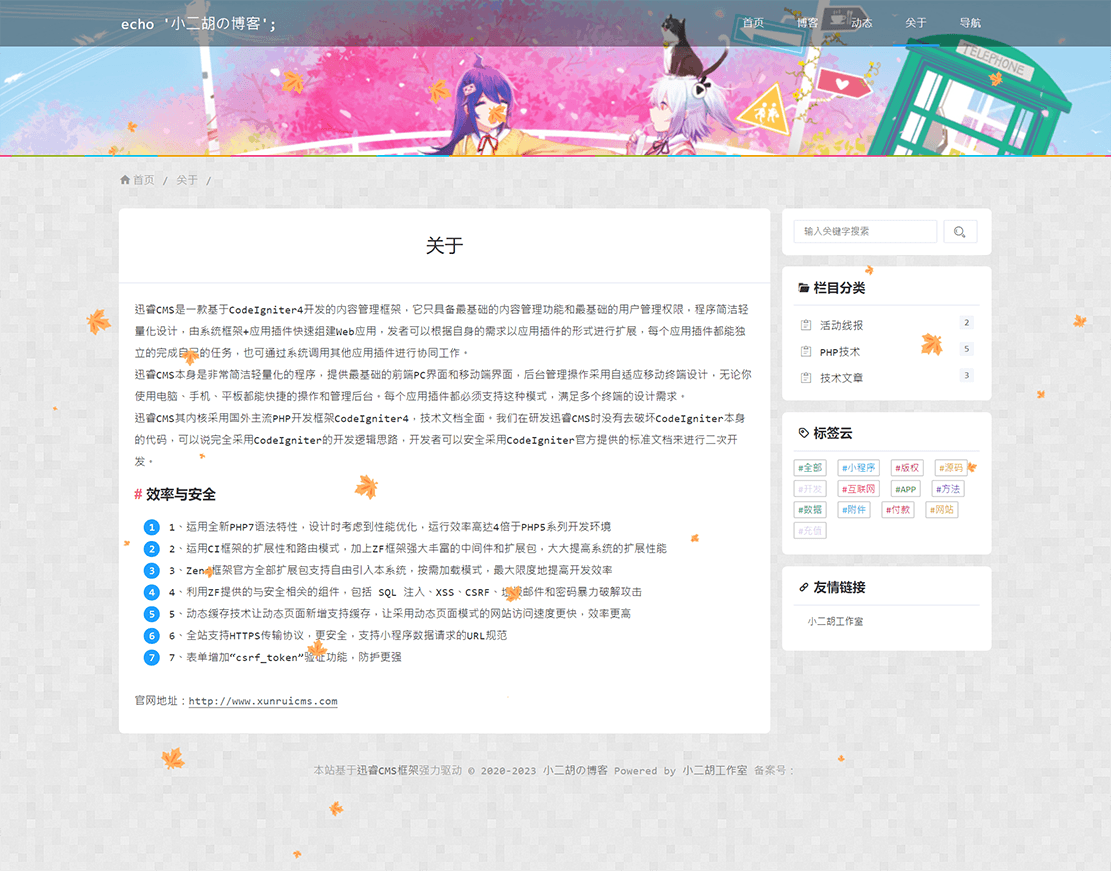Select the #充值 tag
Screen dimensions: 1111x871
coord(810,530)
